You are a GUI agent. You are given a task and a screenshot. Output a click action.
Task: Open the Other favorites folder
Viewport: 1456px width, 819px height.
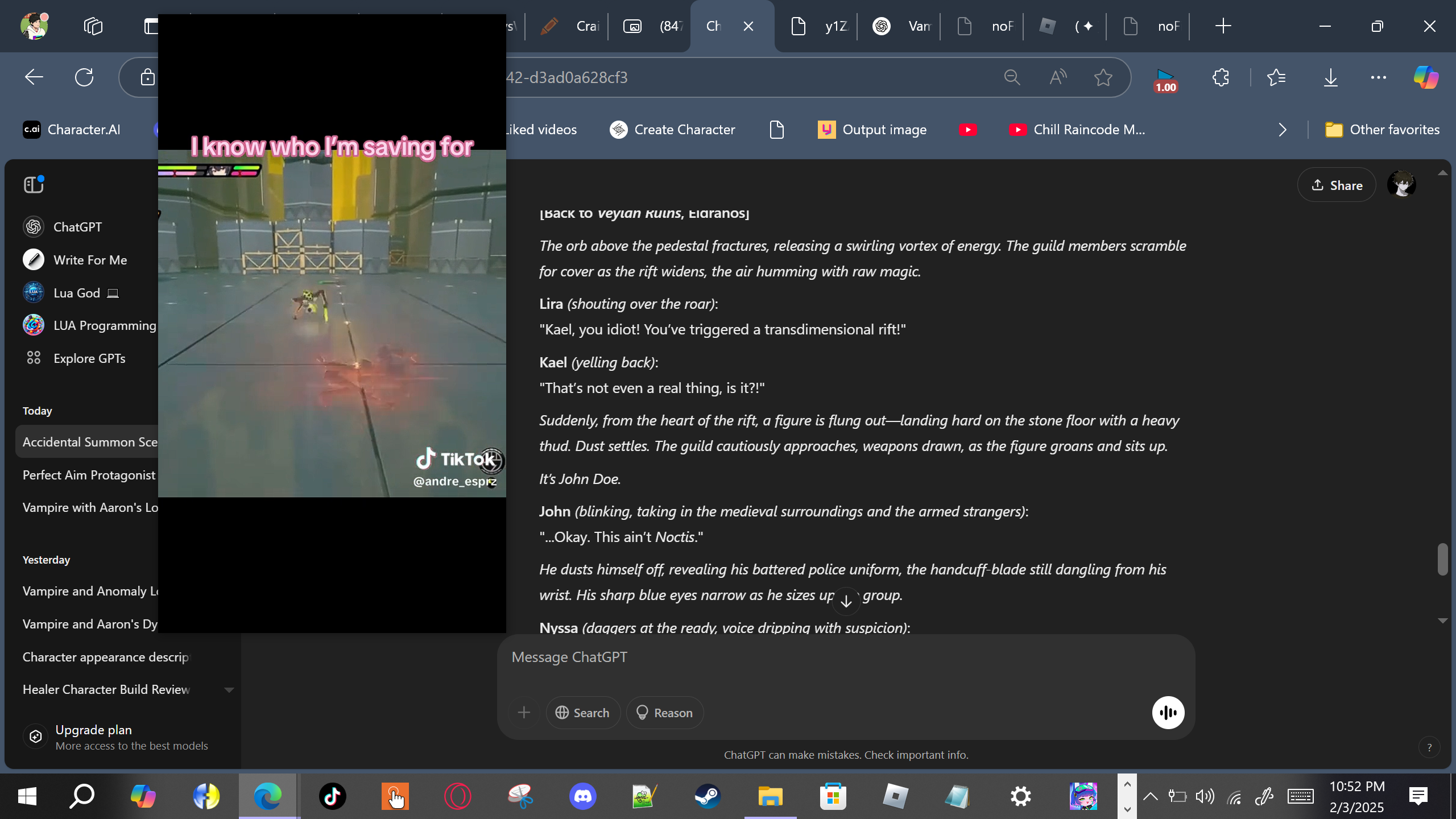click(1382, 130)
